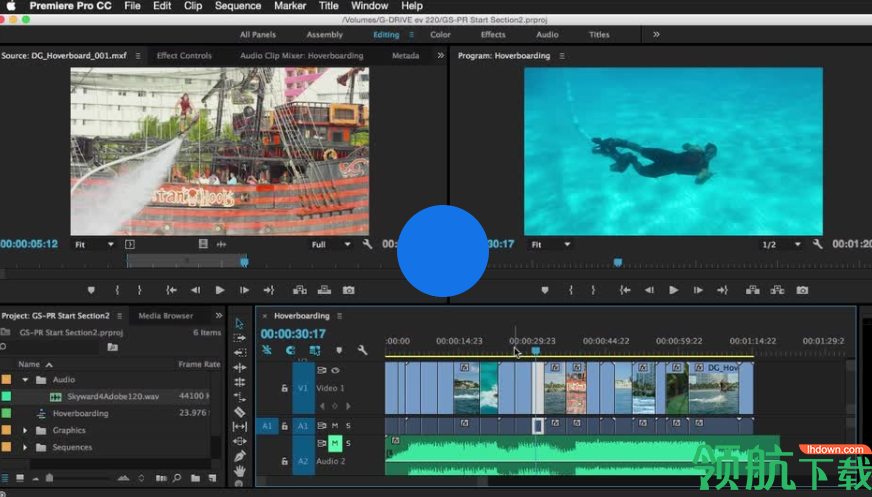This screenshot has width=872, height=497.
Task: Select the Ripple Edit tool
Action: point(239,367)
